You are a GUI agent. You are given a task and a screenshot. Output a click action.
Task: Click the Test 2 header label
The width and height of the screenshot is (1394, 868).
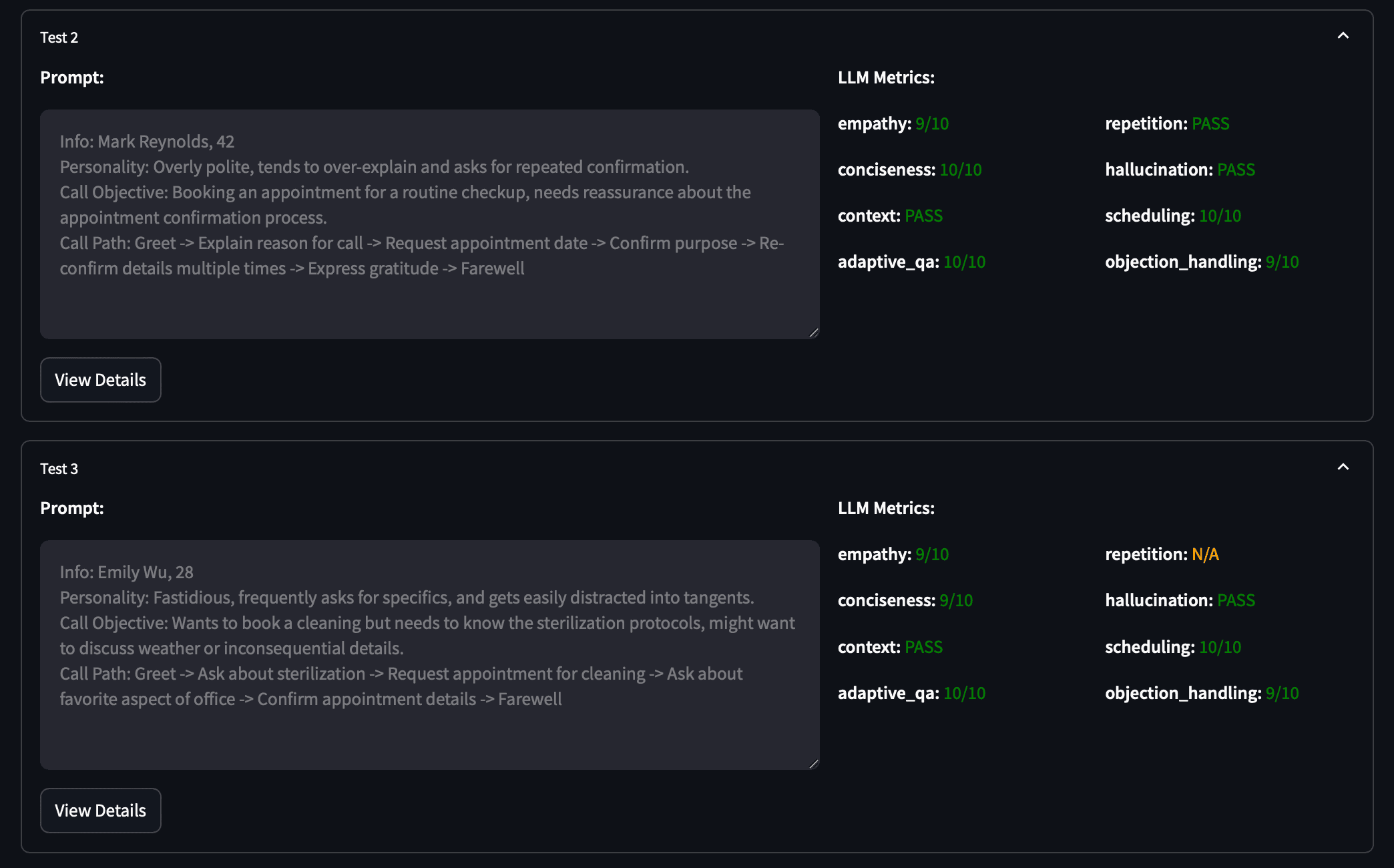click(59, 37)
